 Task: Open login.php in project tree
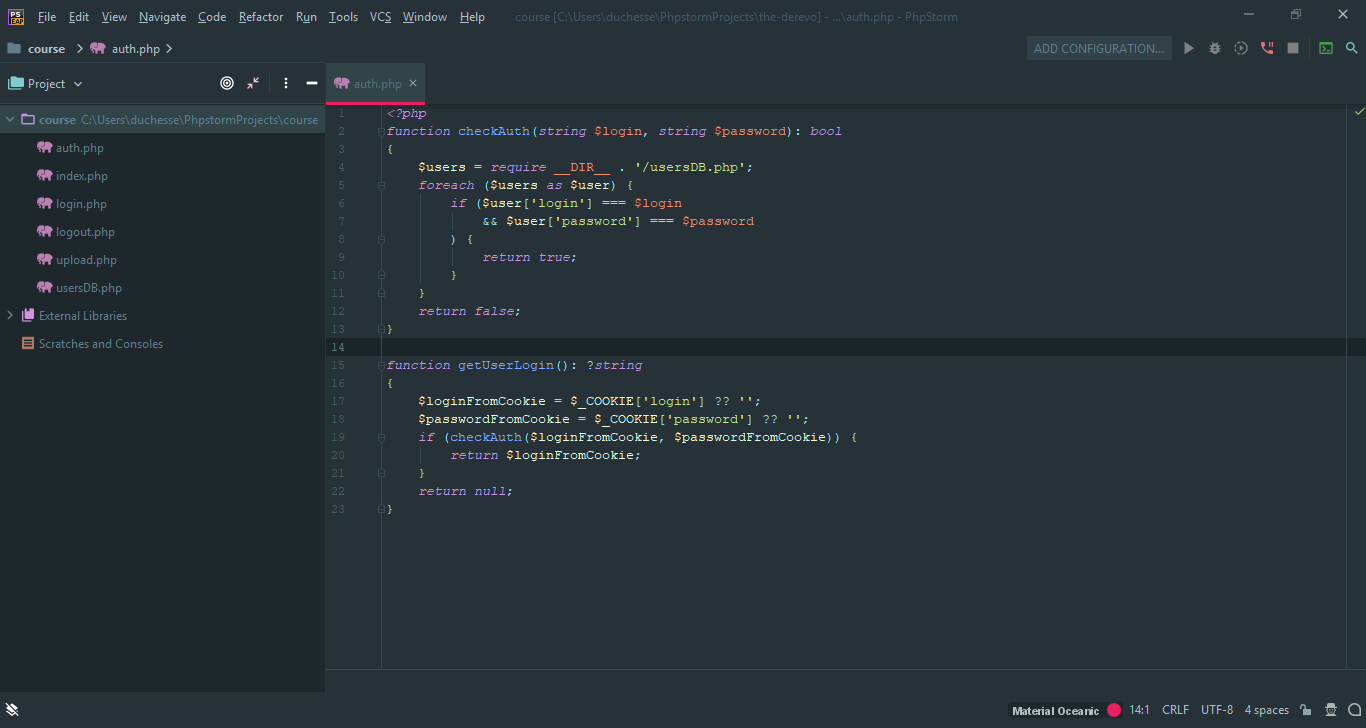pyautogui.click(x=81, y=203)
